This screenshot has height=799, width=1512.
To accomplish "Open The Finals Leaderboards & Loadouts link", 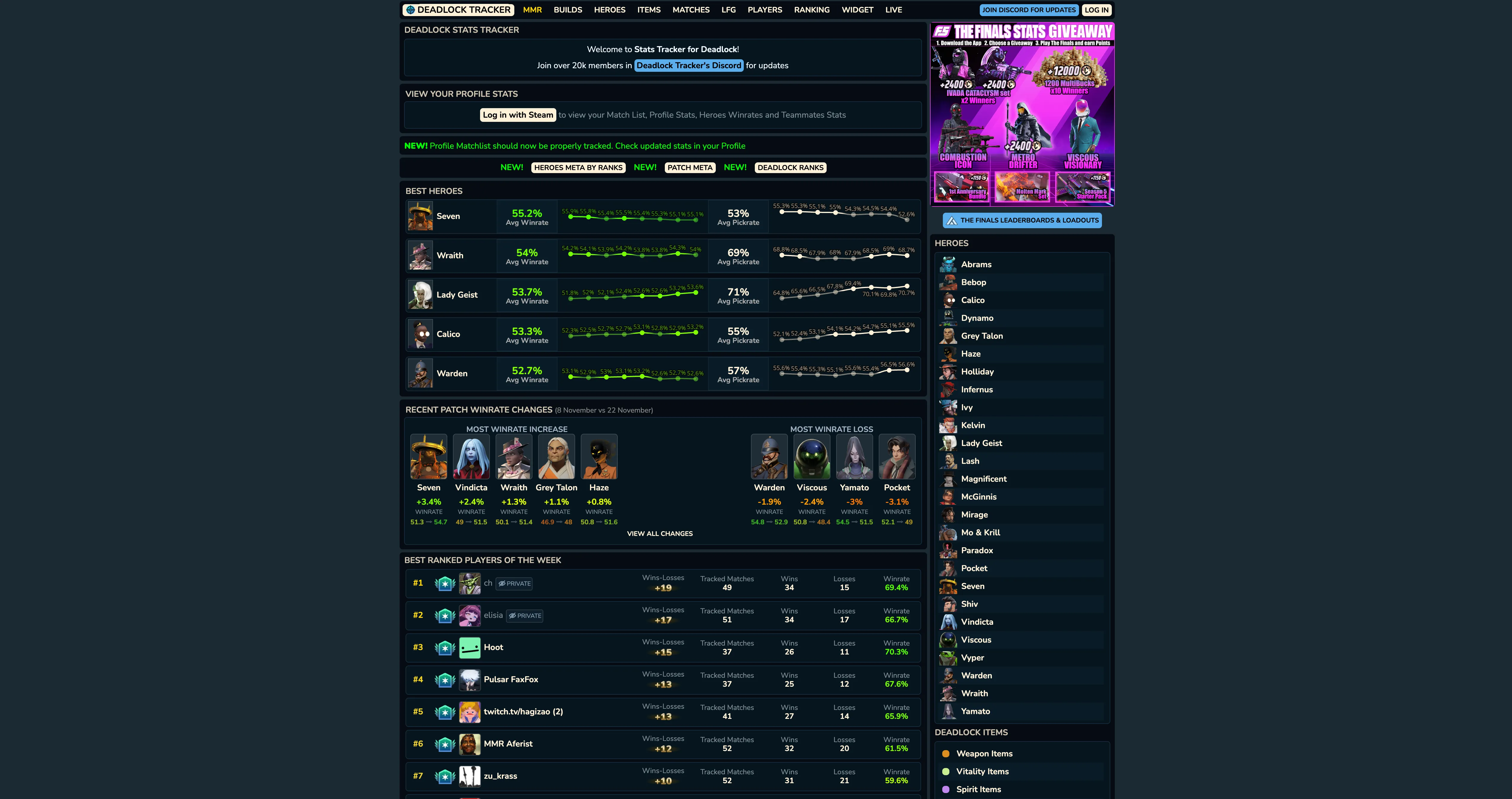I will [1022, 220].
